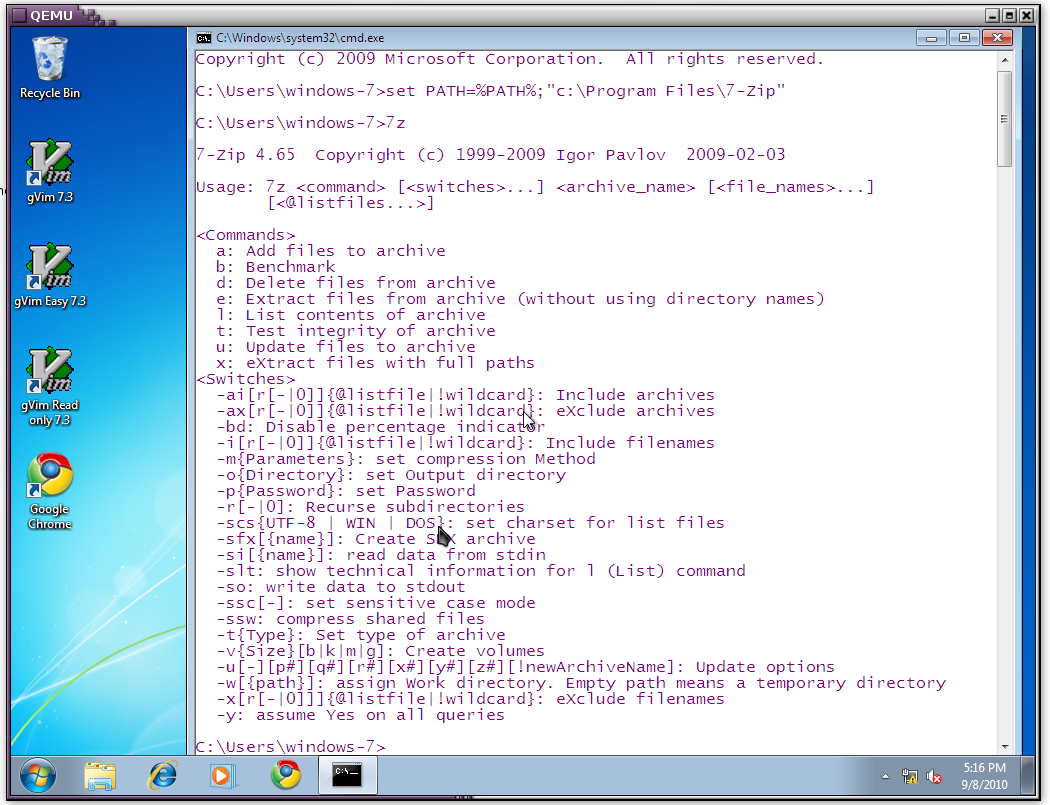Click the last command prompt line

pos(290,747)
